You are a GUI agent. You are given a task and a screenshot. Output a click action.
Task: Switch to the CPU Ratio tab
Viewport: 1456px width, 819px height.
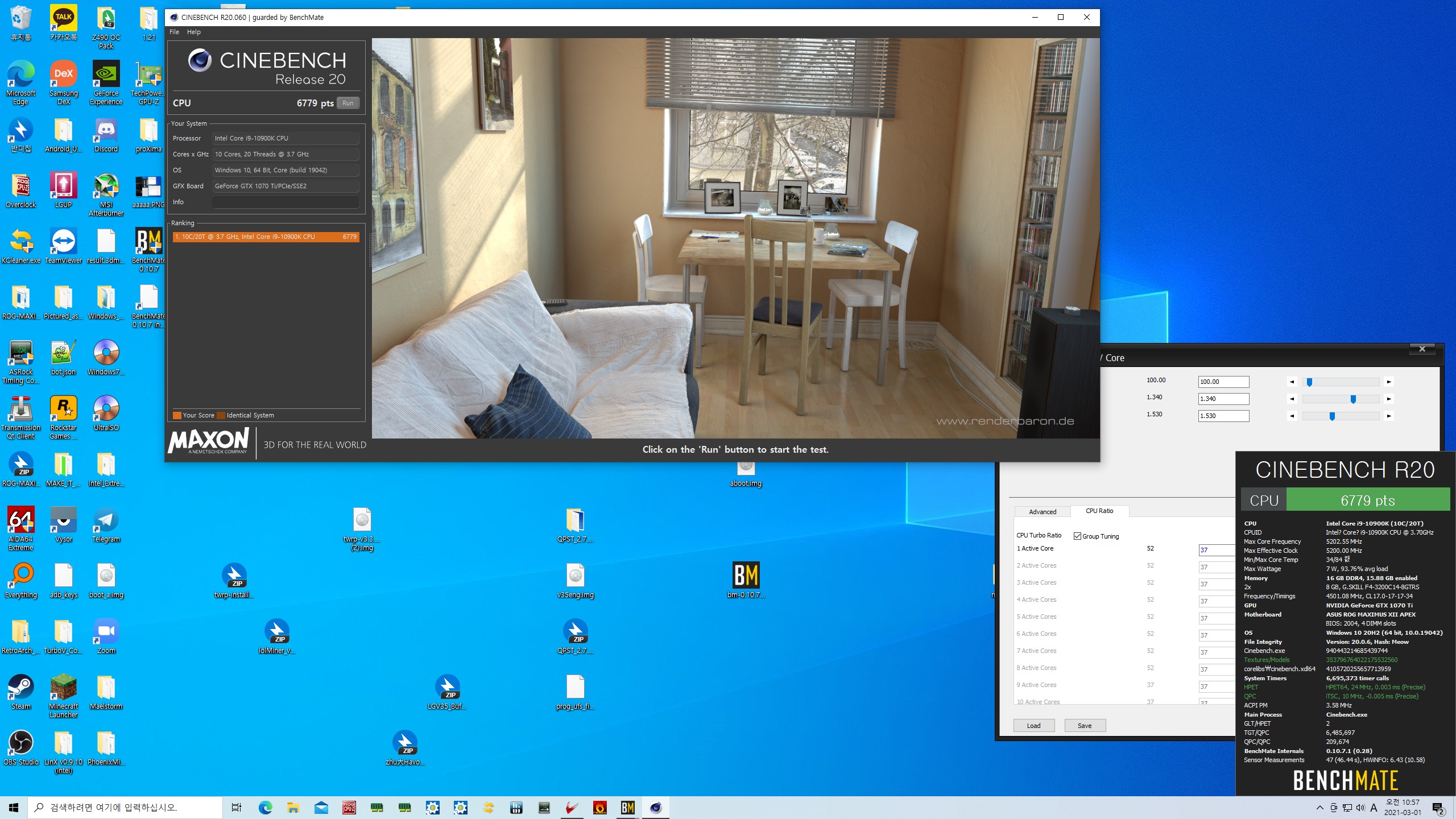pyautogui.click(x=1099, y=511)
